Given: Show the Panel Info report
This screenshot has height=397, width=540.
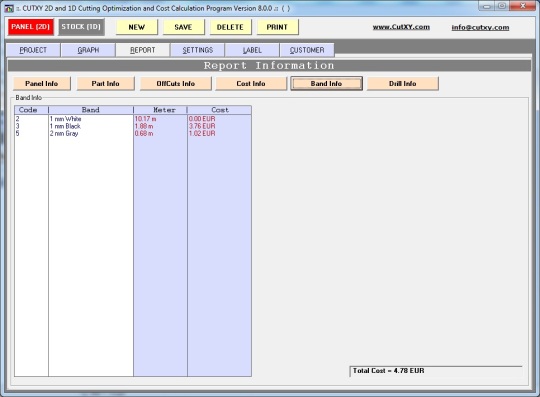Looking at the screenshot, I should [42, 84].
